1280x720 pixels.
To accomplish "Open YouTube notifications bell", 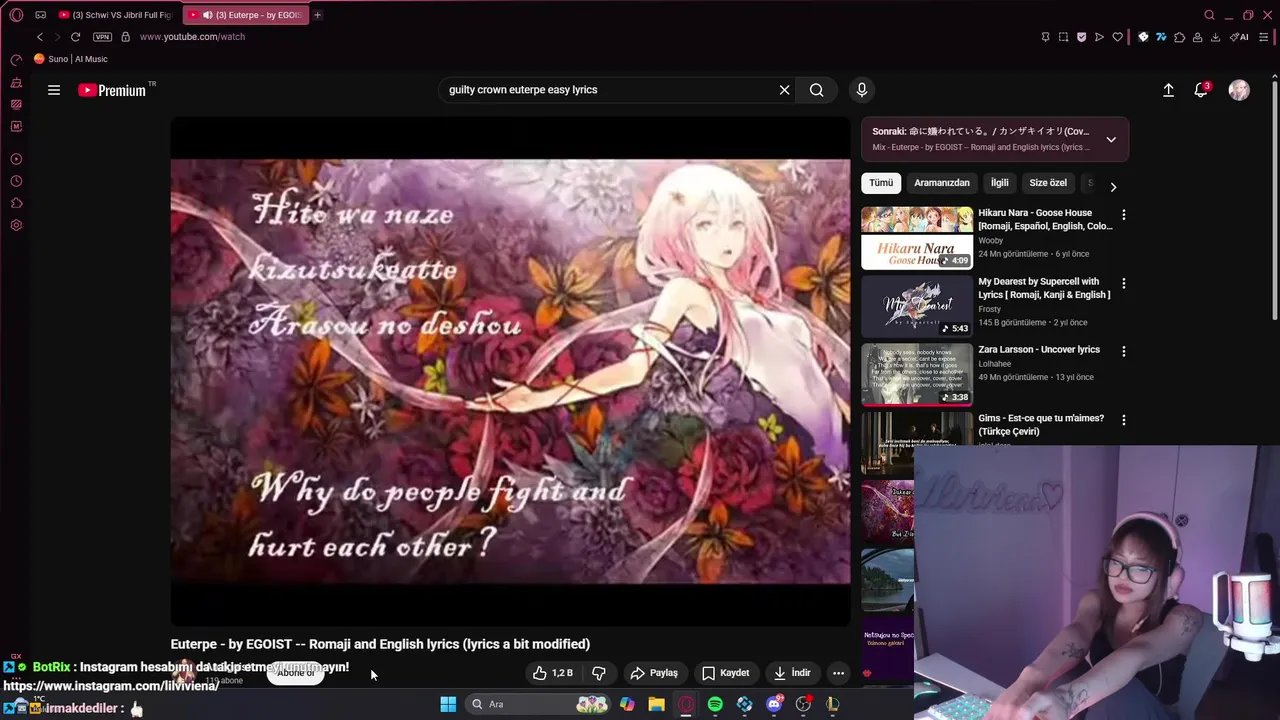I will coord(1201,90).
